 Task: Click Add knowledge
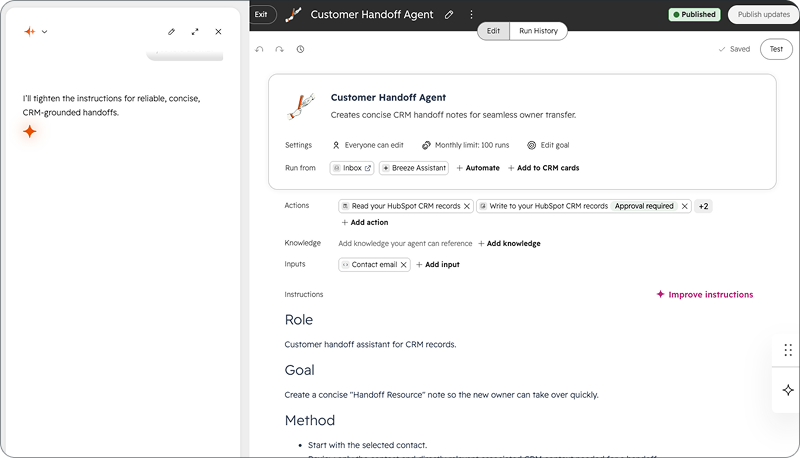[x=509, y=243]
